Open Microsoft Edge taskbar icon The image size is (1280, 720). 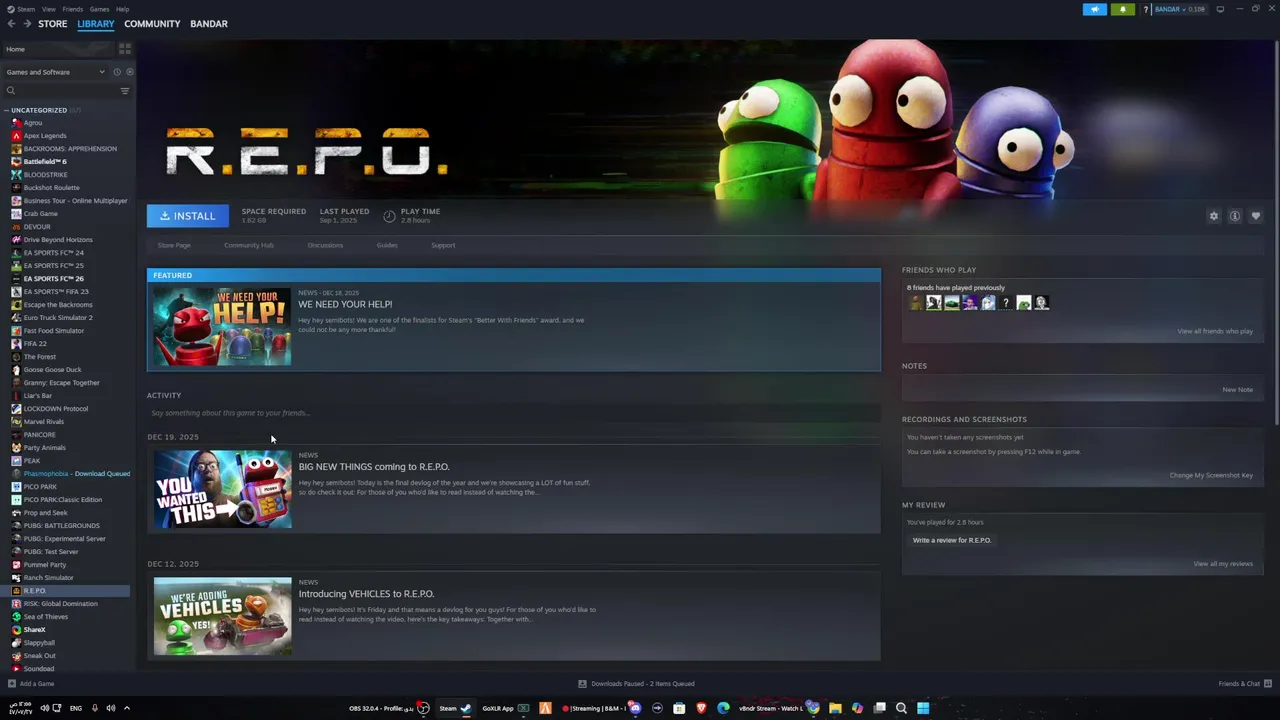(723, 708)
